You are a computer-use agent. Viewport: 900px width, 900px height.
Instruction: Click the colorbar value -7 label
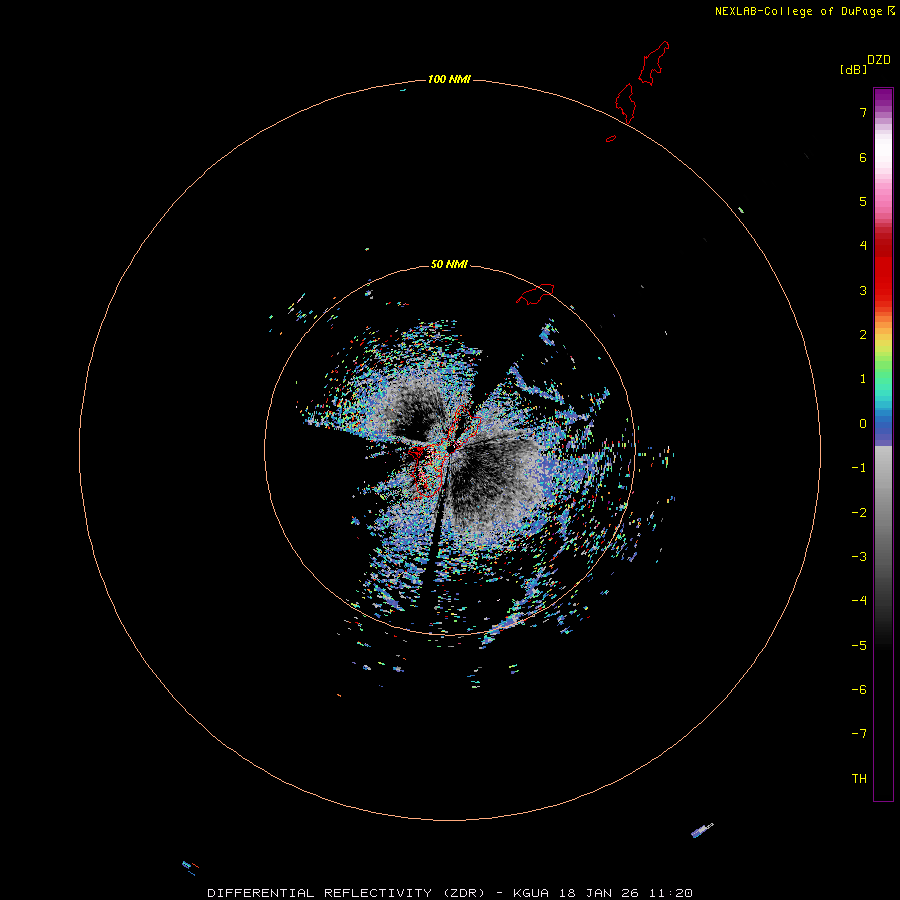click(859, 734)
